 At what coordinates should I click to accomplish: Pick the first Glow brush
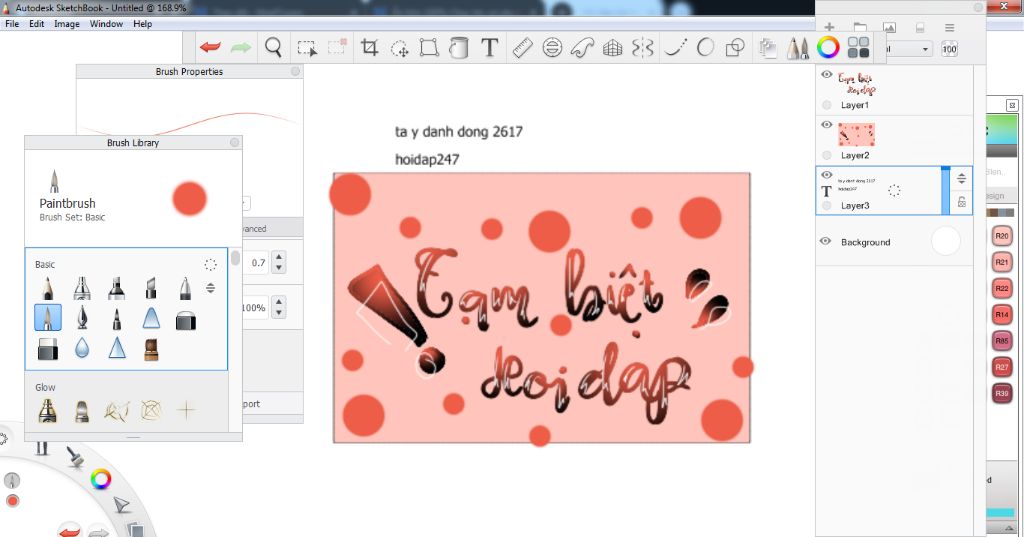pyautogui.click(x=48, y=410)
